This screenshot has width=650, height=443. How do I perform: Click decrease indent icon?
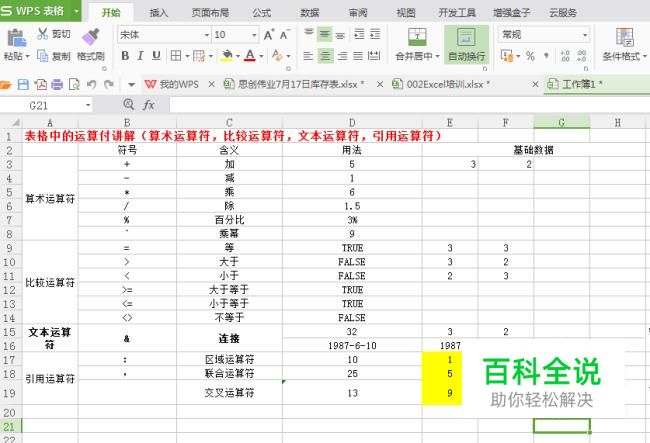(359, 34)
